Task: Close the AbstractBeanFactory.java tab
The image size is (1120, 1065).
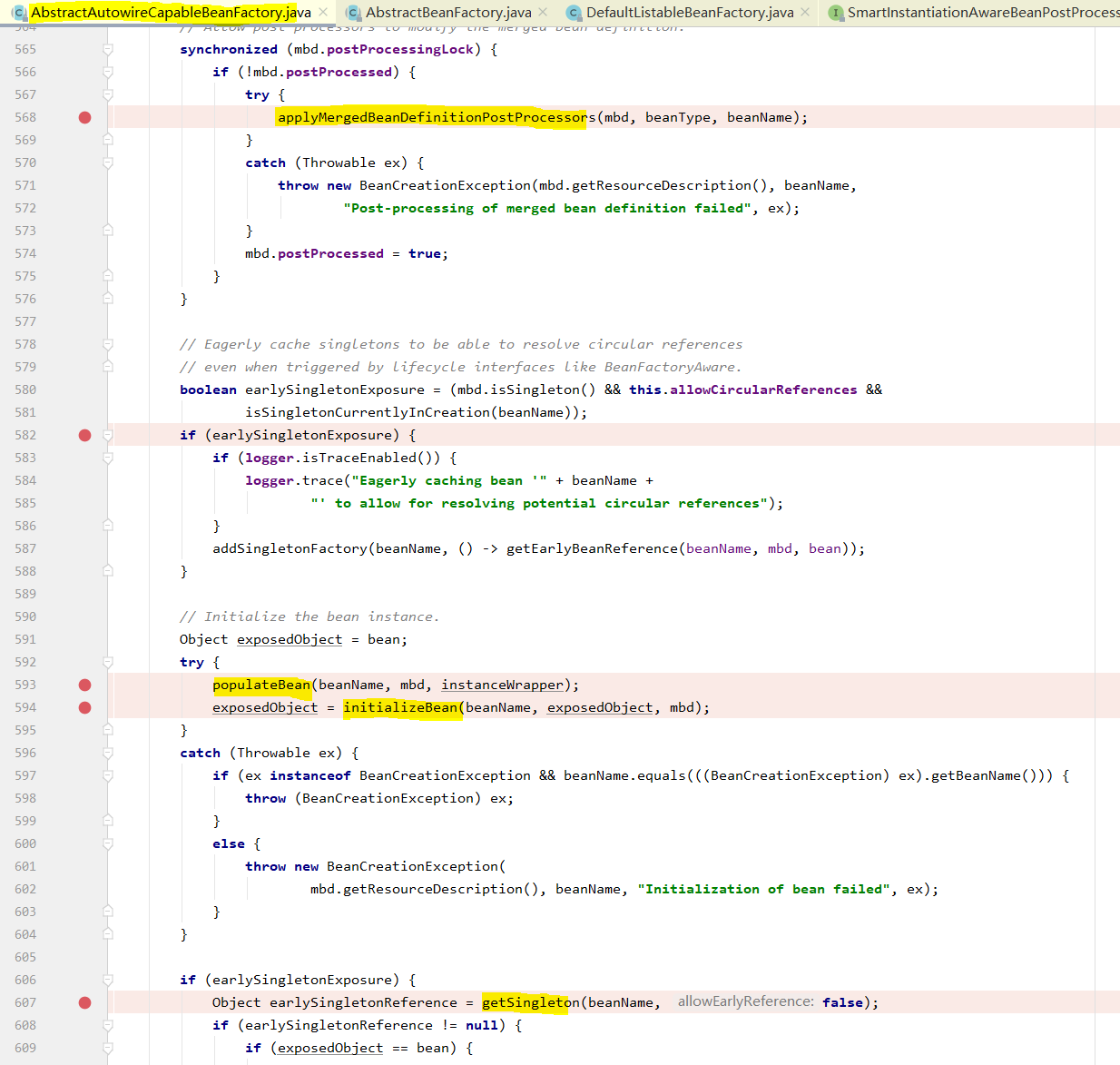Action: pyautogui.click(x=543, y=13)
